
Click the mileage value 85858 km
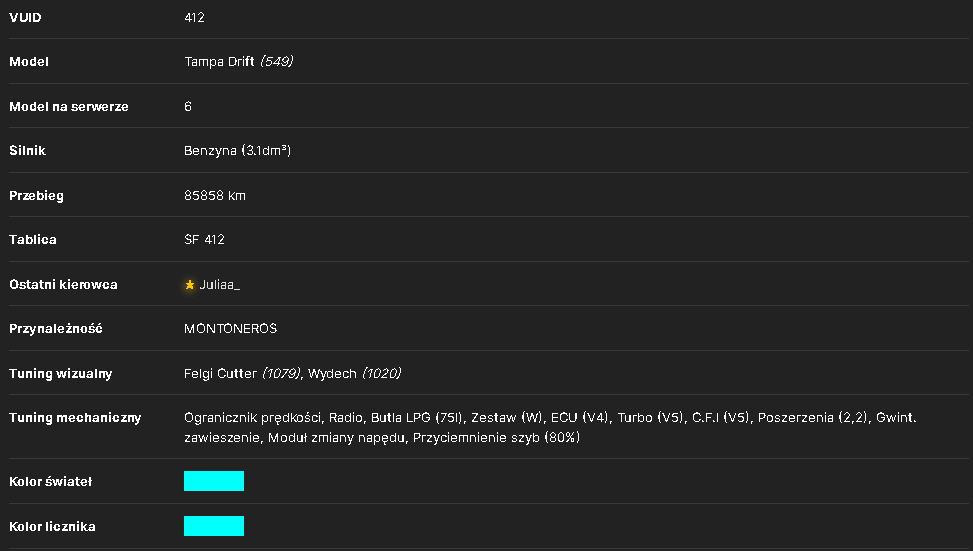click(215, 195)
